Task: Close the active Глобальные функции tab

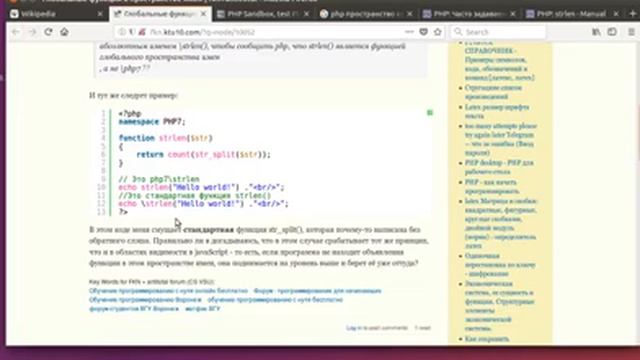Action: point(203,14)
